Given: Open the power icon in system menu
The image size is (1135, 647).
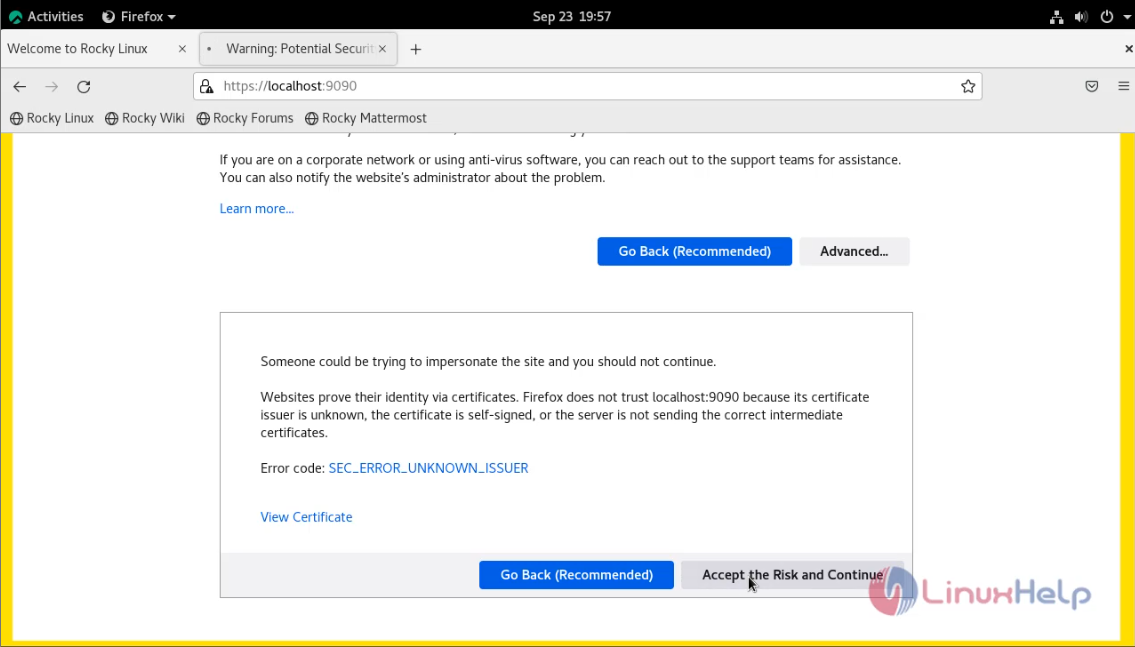Looking at the screenshot, I should (x=1107, y=17).
